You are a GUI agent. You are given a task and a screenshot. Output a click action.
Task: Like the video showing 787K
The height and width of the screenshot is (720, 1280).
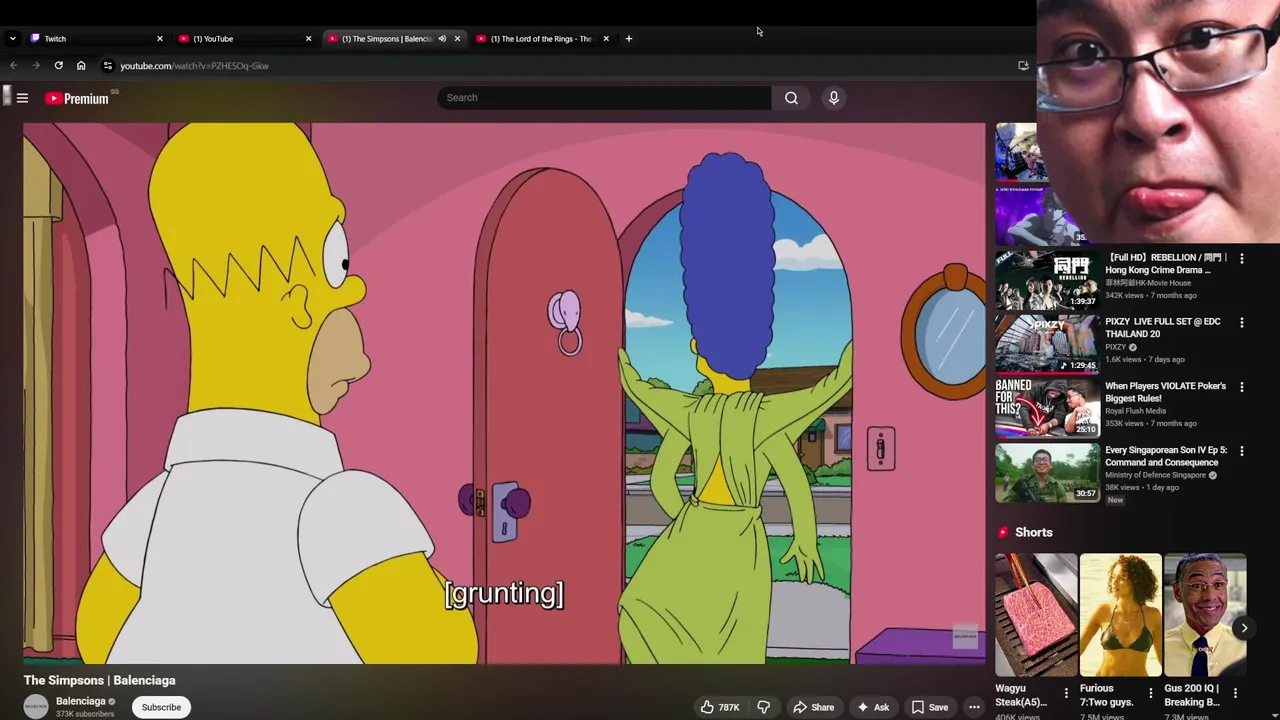tap(720, 707)
